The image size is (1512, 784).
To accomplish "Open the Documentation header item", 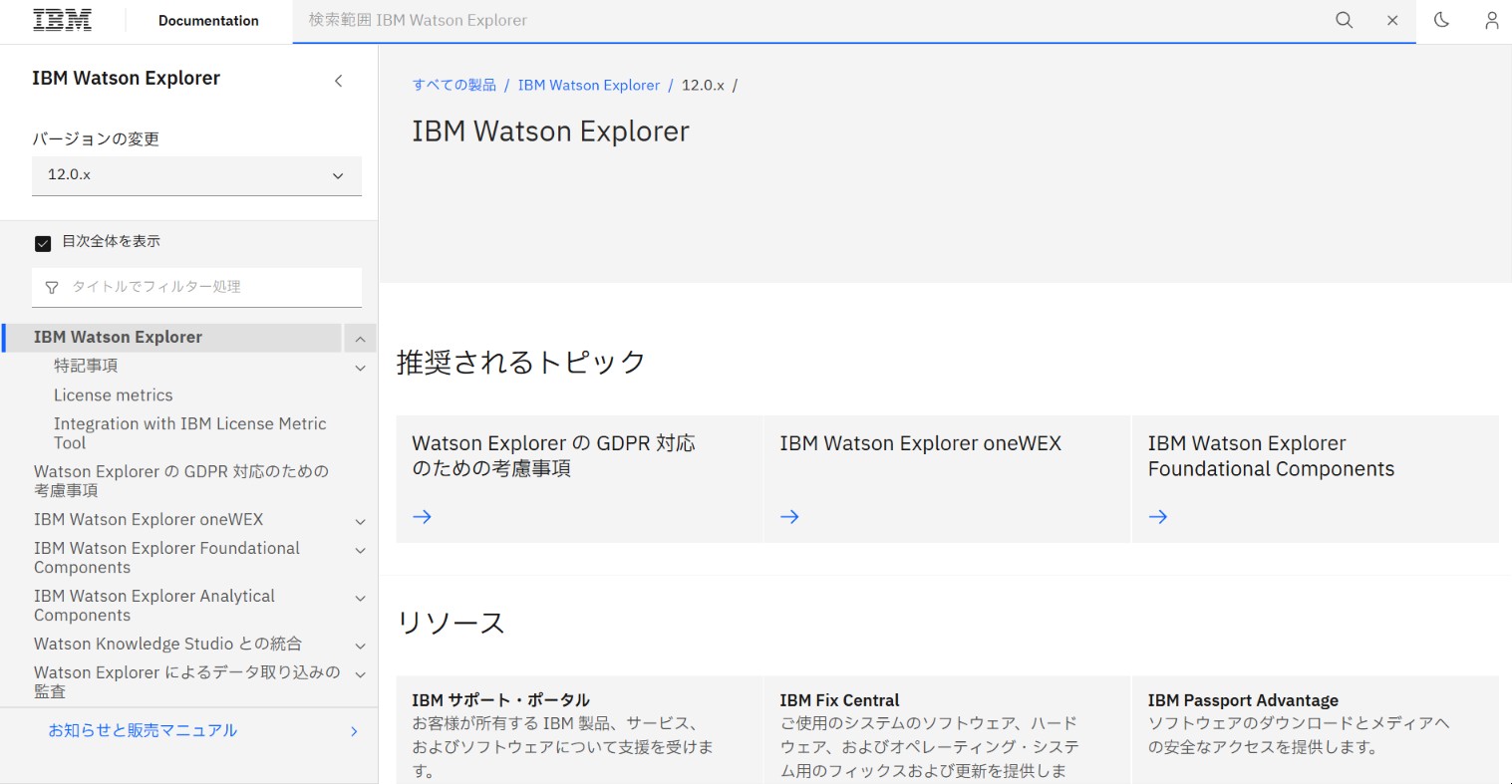I will (x=208, y=21).
